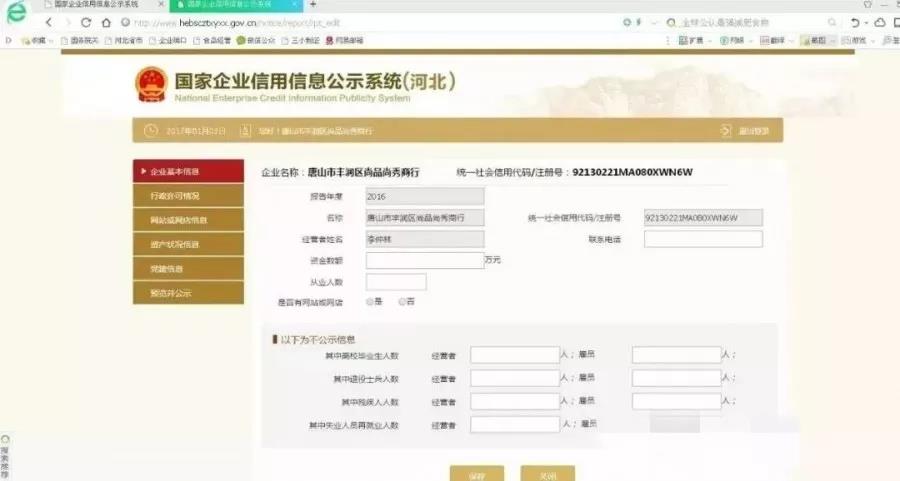
Task: Click the 360 browser logo
Action: 16,13
